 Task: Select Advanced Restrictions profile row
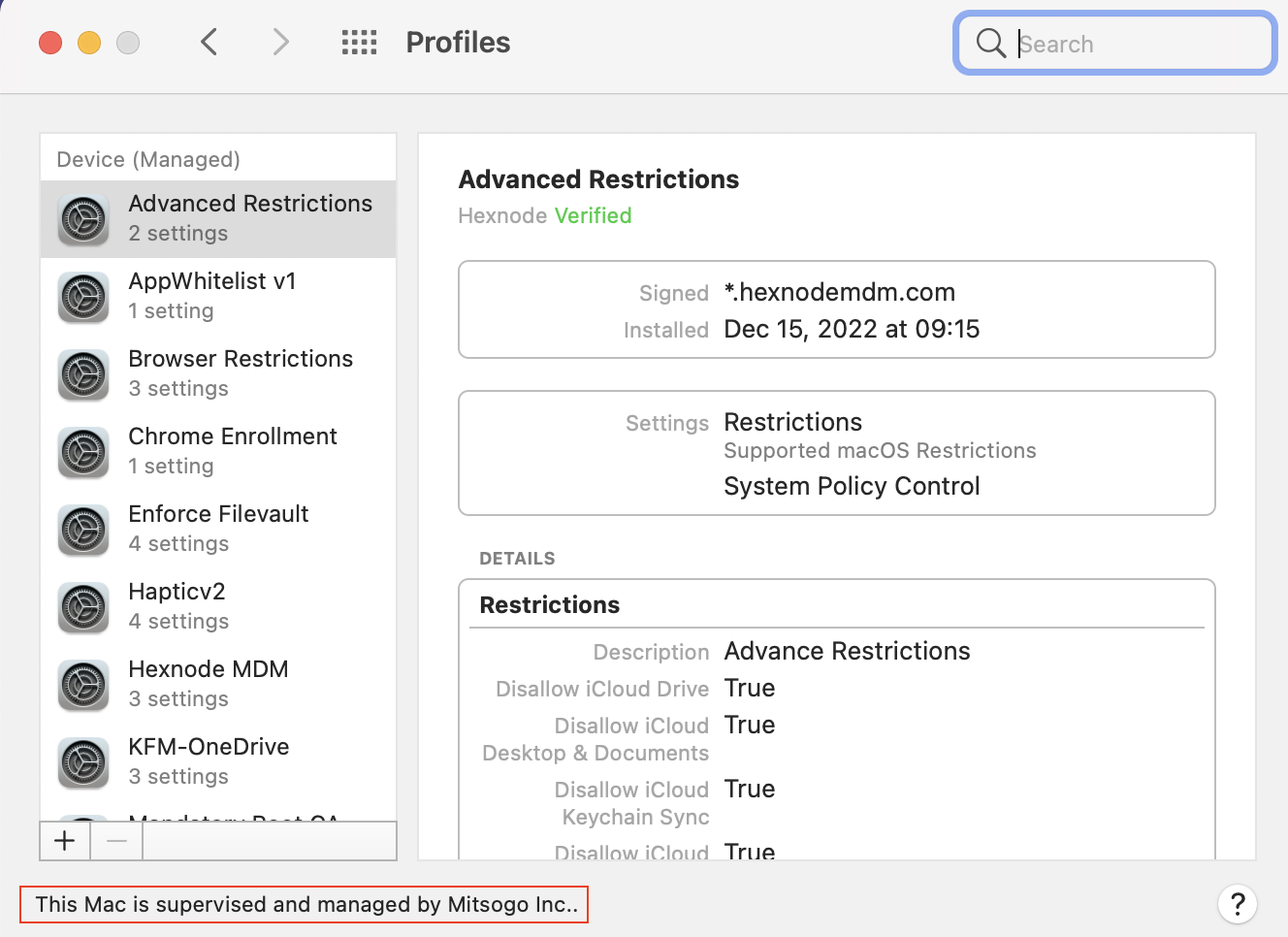tap(218, 219)
